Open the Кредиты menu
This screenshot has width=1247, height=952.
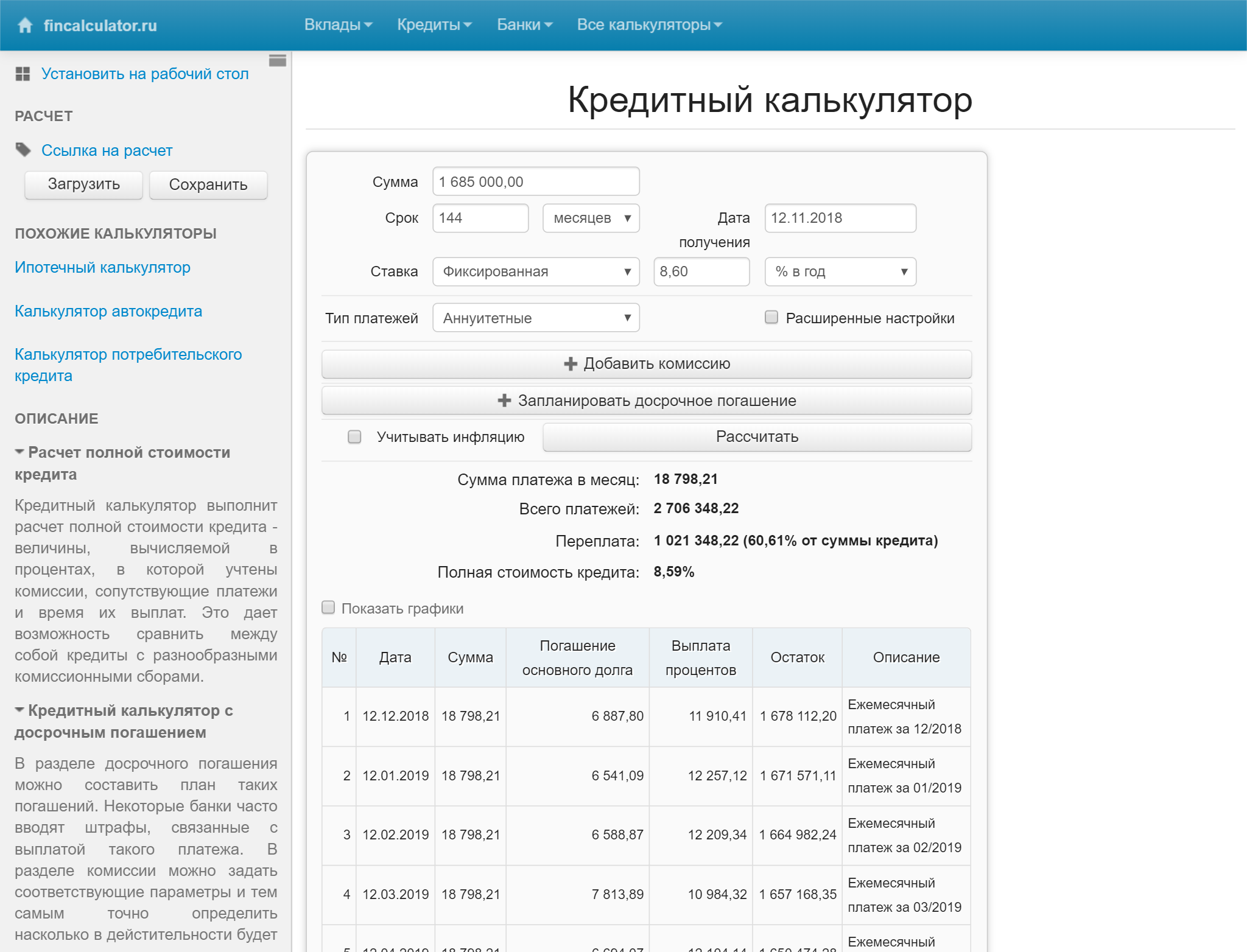(x=434, y=25)
